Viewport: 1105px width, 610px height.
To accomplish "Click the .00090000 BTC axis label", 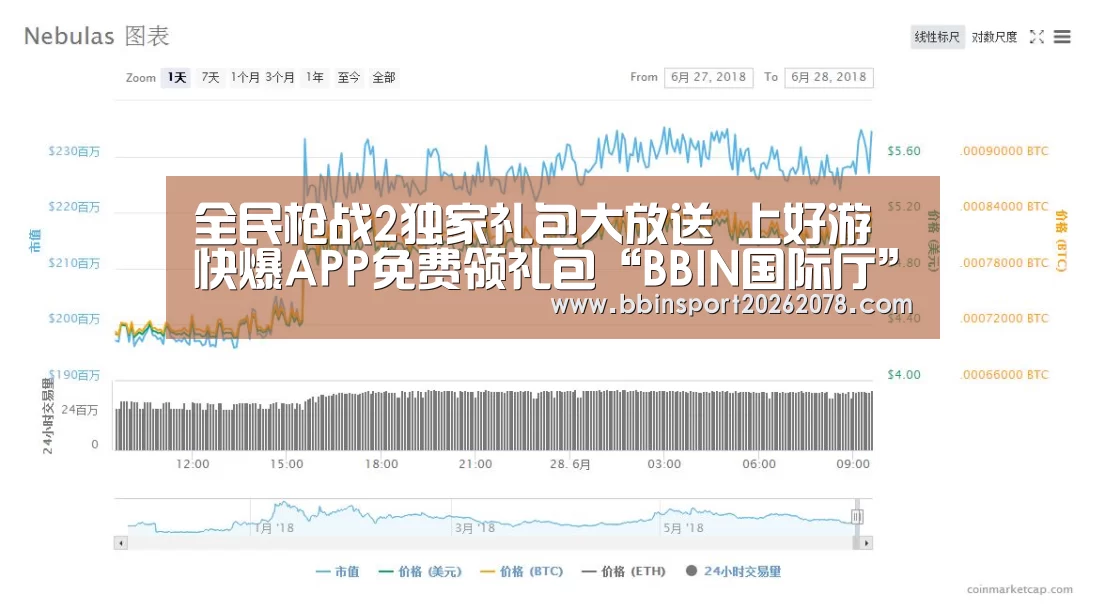I will click(x=1004, y=151).
